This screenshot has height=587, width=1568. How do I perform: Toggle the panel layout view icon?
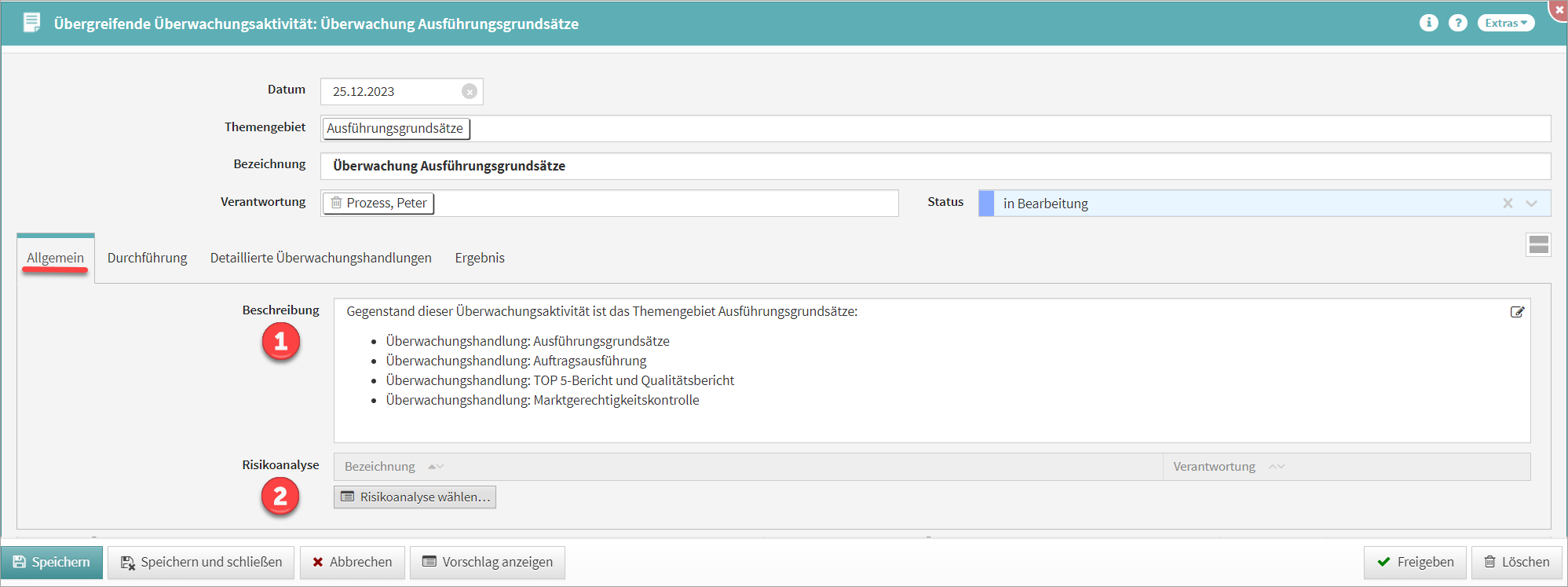tap(1538, 244)
